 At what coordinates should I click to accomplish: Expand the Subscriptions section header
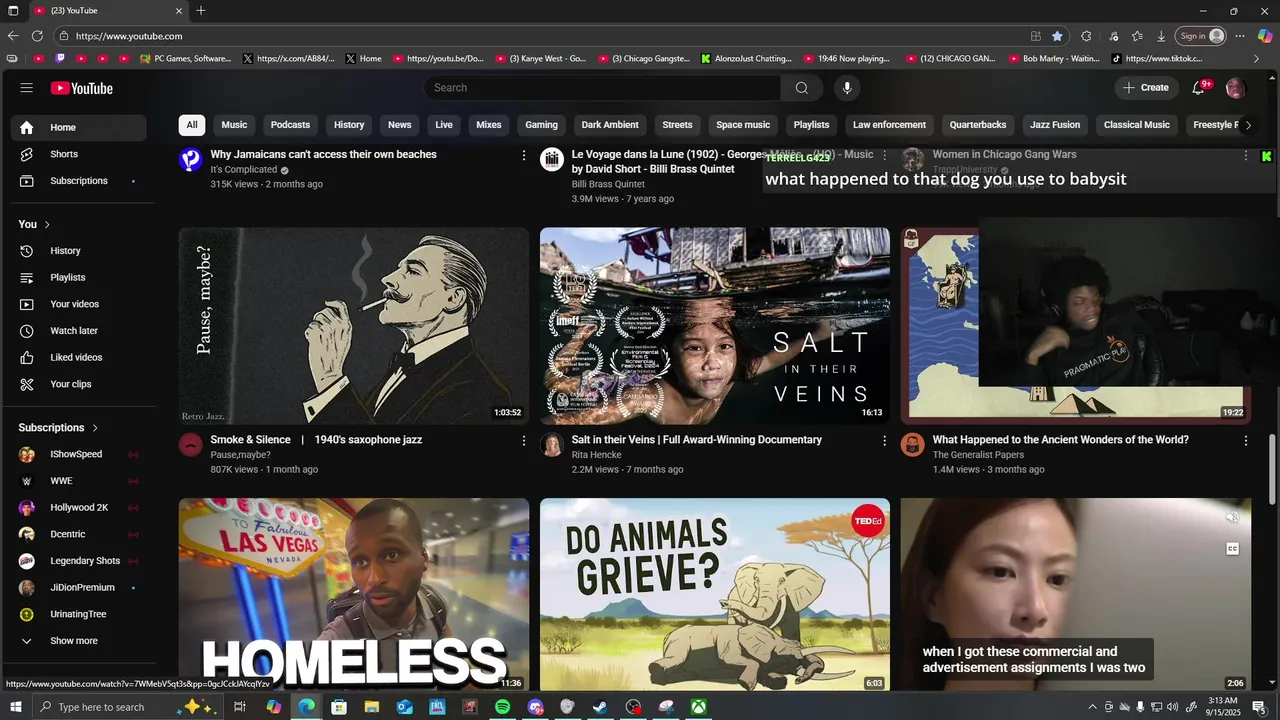point(59,428)
